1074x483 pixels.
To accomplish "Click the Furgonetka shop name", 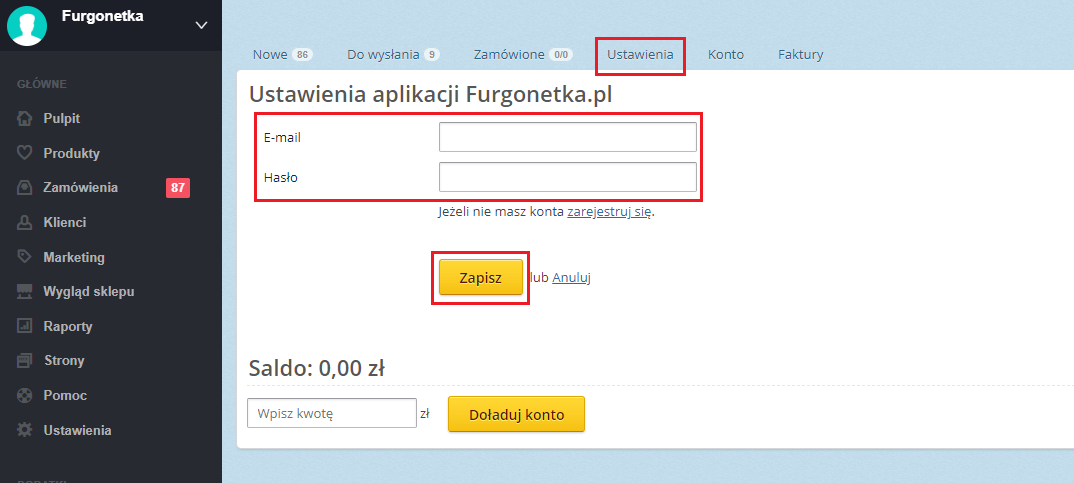I will pyautogui.click(x=102, y=16).
